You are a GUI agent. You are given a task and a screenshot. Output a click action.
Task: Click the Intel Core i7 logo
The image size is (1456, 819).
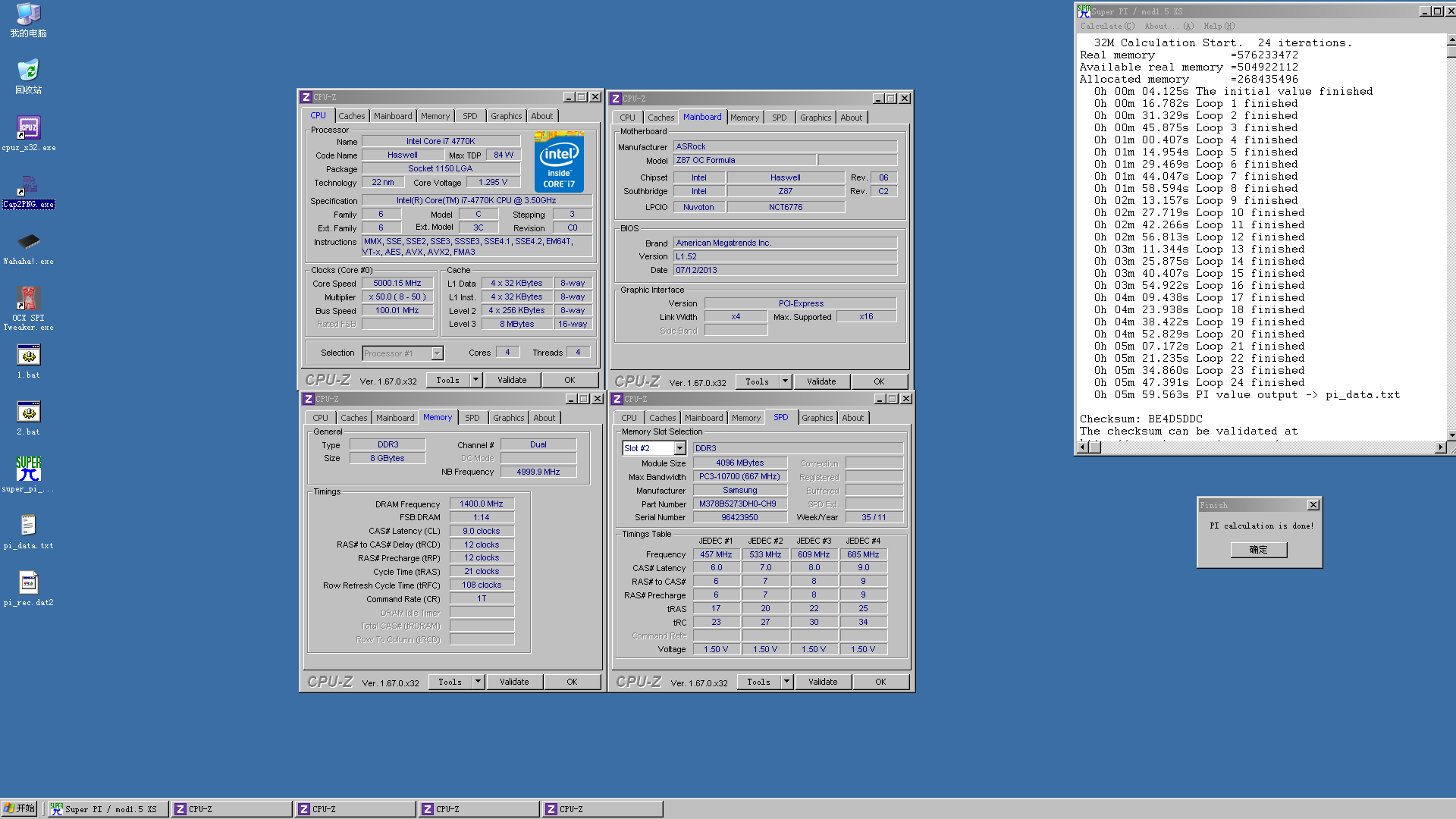point(559,162)
